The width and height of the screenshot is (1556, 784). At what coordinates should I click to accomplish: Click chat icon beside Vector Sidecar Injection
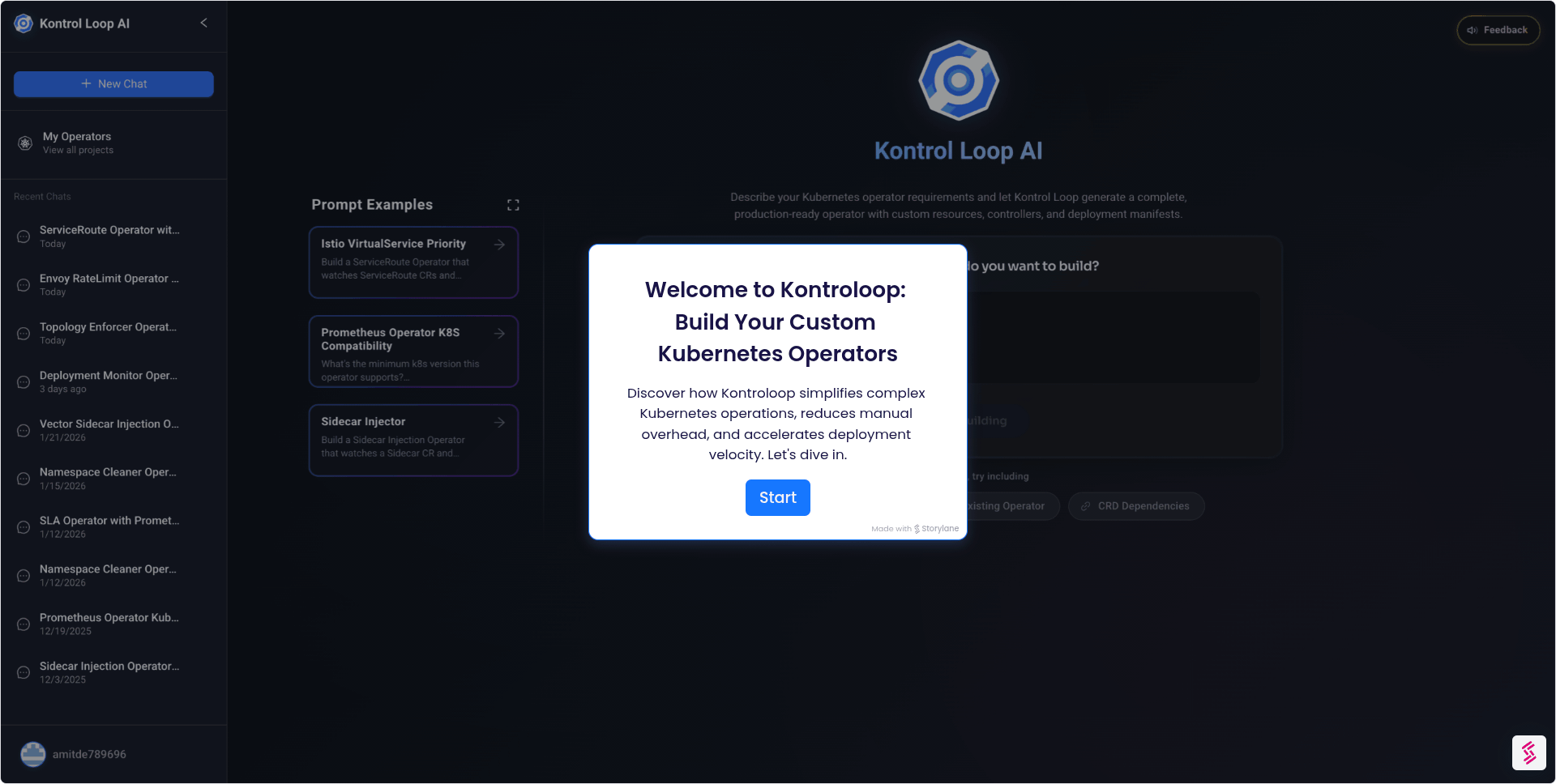pos(24,431)
